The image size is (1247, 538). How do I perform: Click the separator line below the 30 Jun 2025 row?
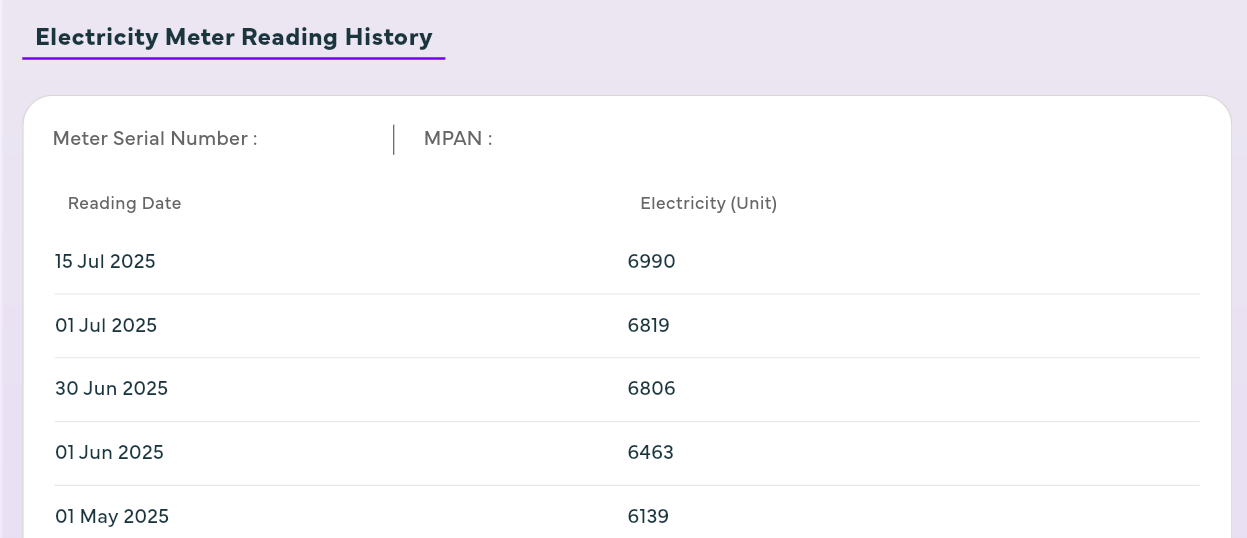tap(627, 421)
